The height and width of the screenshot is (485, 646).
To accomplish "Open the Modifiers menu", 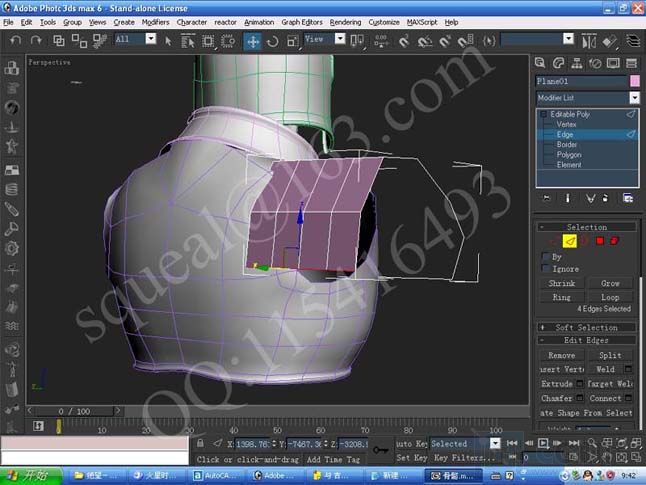I will click(155, 22).
